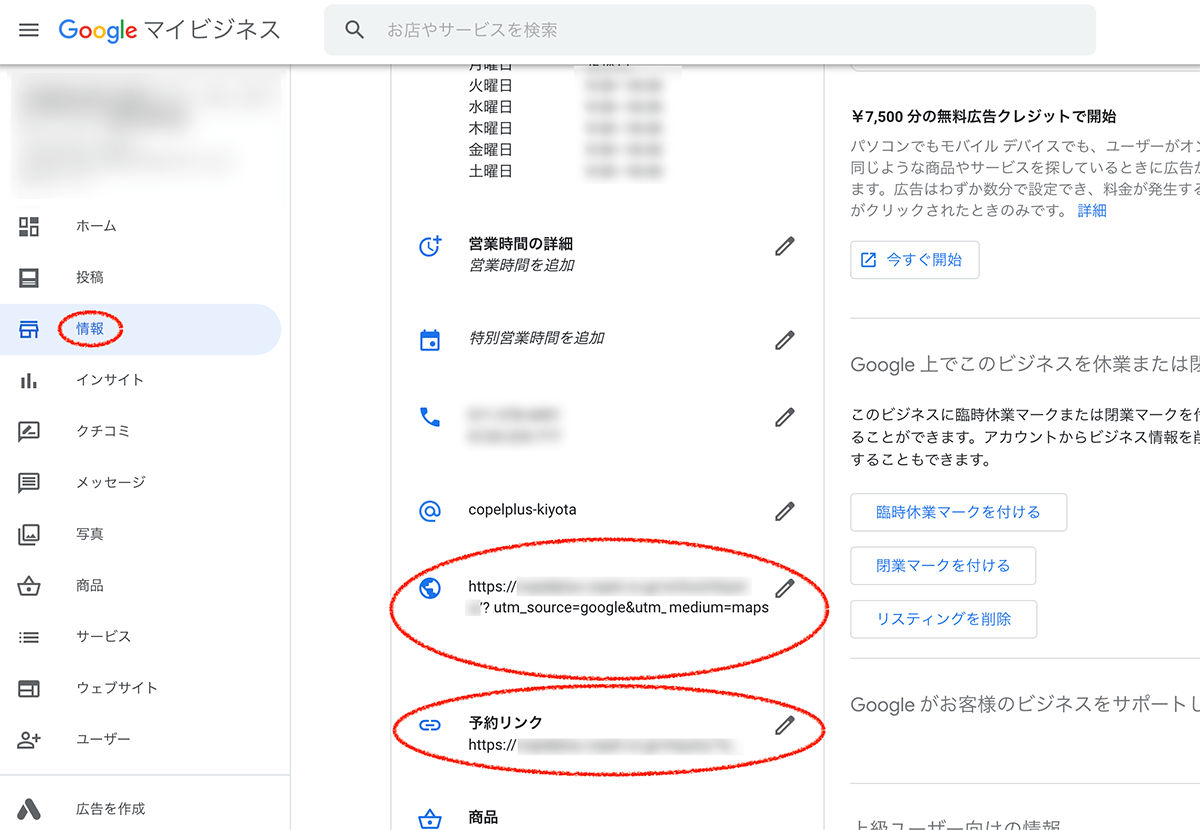Click the 商品 basket icon in sidebar
1200x830 pixels.
coord(29,586)
